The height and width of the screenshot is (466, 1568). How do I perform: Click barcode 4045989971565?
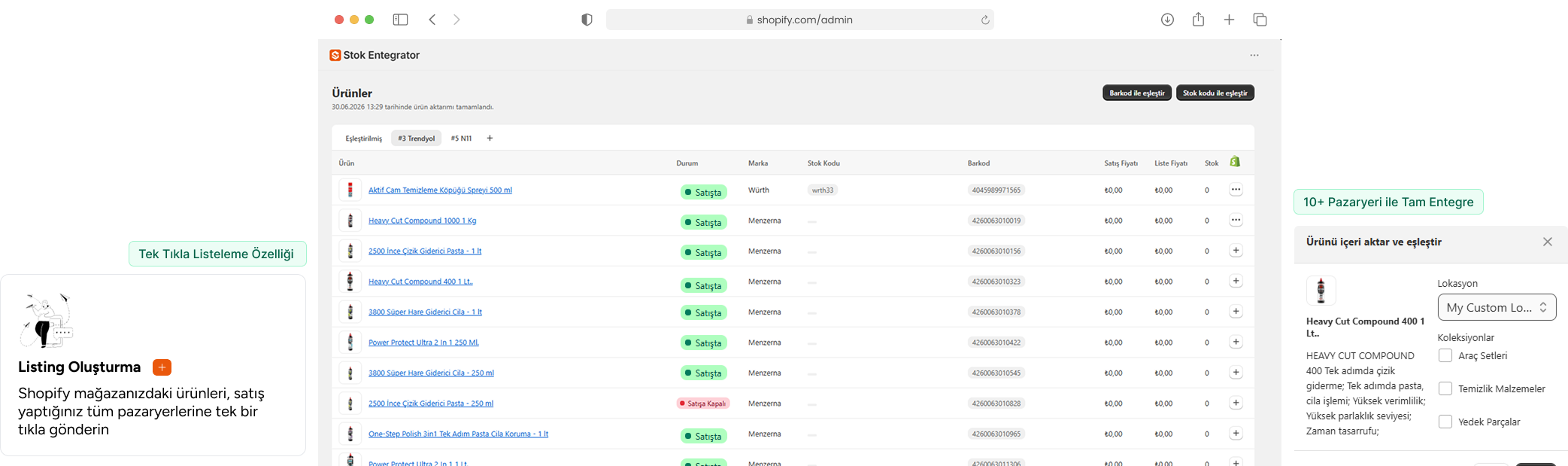click(x=996, y=190)
